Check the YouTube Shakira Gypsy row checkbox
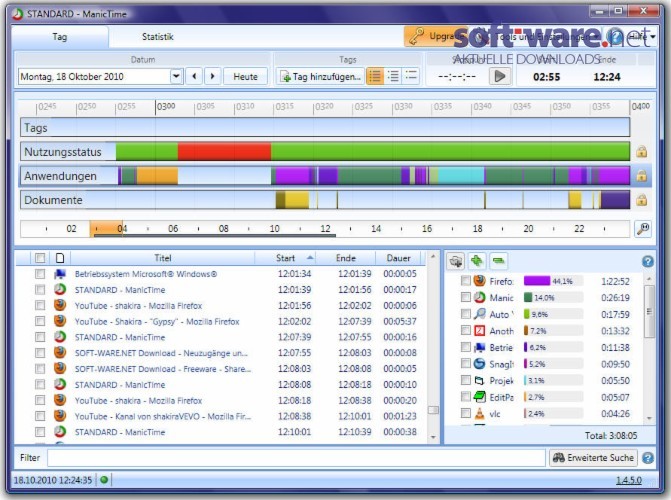 (40, 321)
